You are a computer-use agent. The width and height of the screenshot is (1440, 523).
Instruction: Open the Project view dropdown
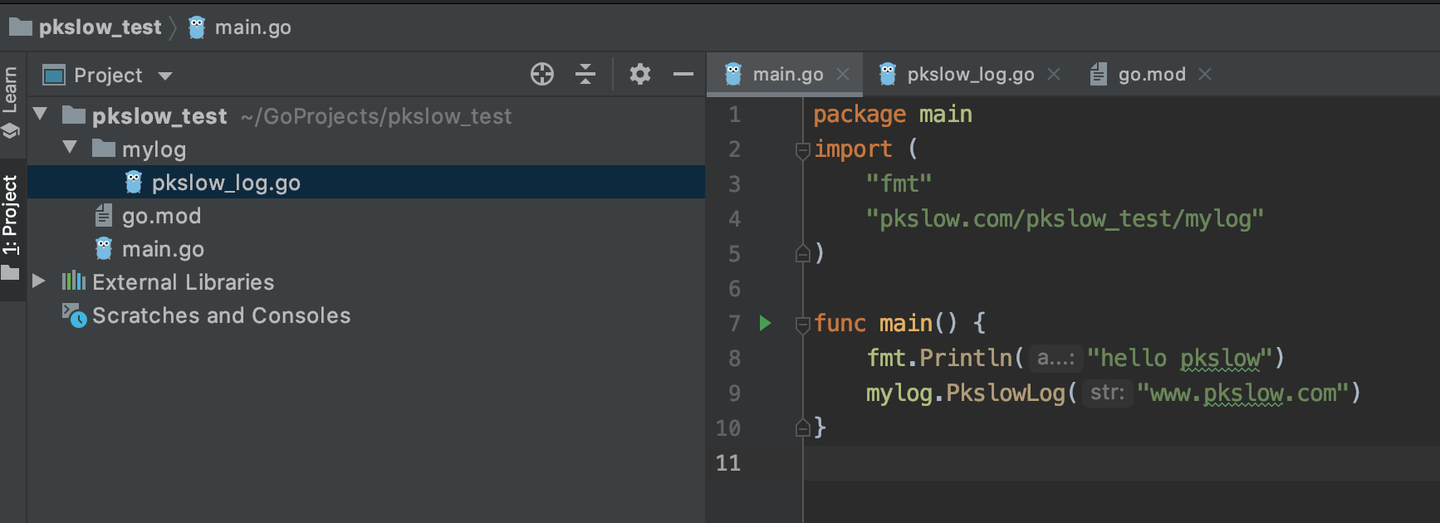(x=108, y=75)
